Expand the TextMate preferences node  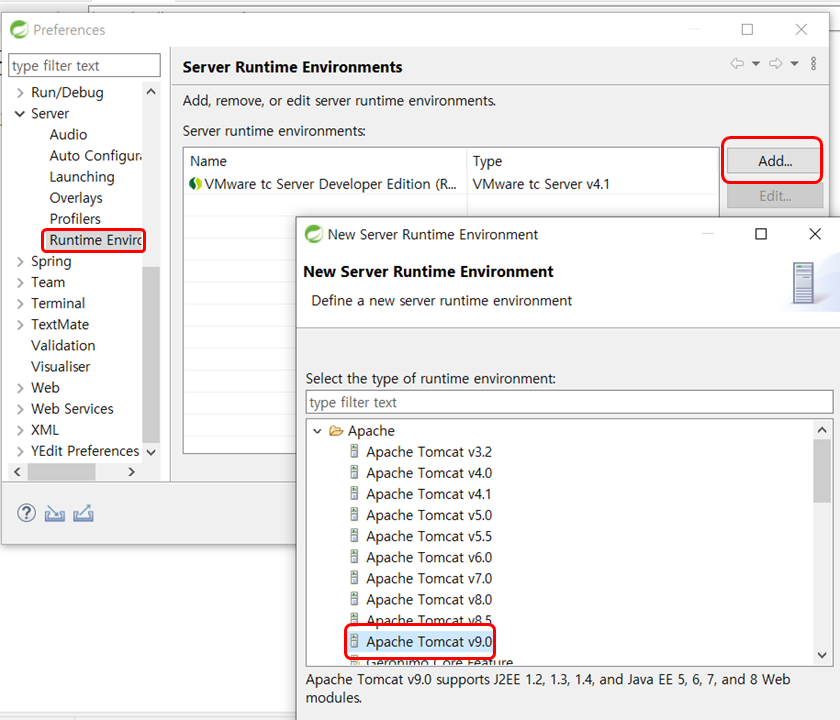pos(20,325)
